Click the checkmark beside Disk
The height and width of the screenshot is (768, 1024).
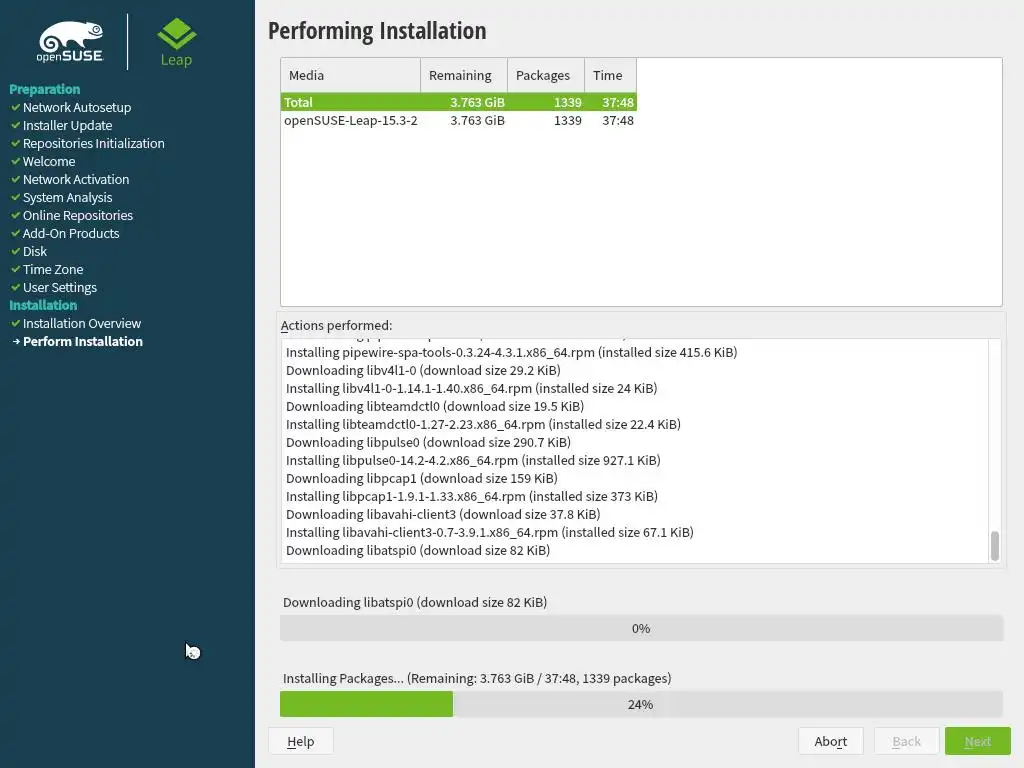point(16,251)
